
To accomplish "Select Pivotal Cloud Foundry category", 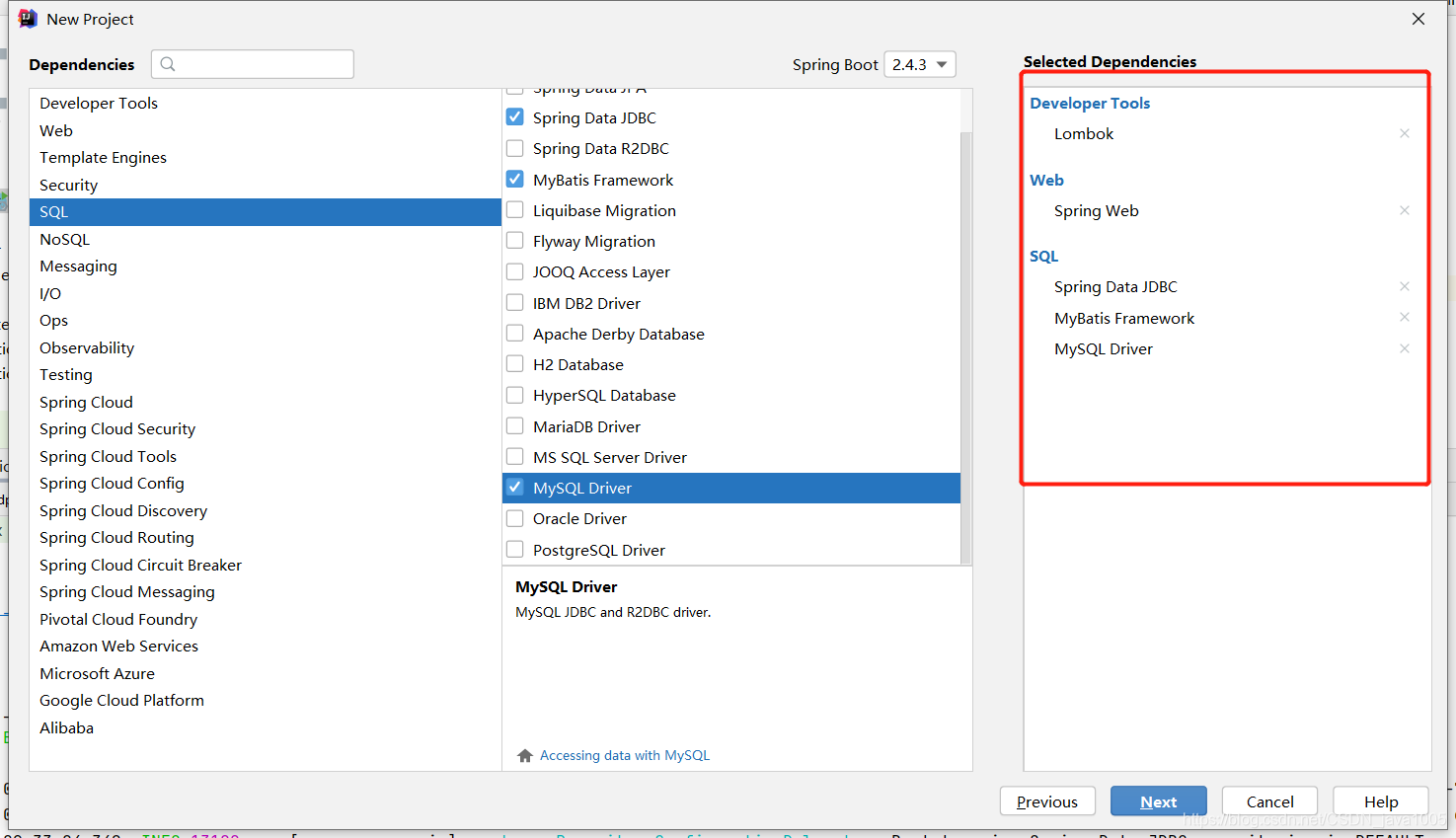I will tap(266, 619).
